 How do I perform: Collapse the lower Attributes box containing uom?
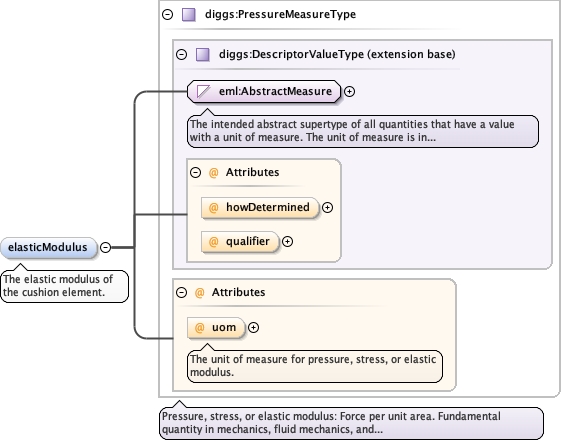(181, 293)
